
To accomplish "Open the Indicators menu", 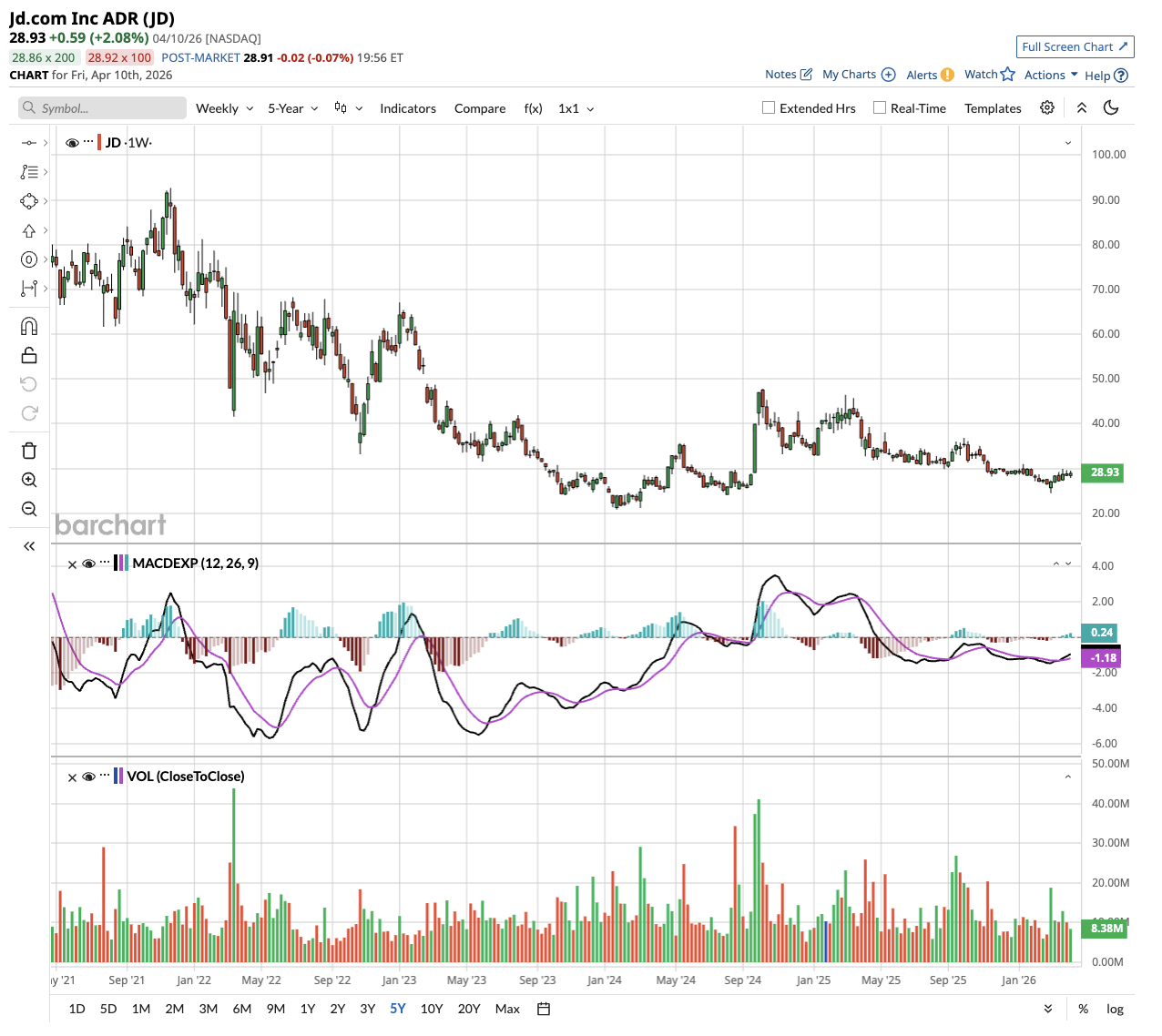I will tap(408, 108).
